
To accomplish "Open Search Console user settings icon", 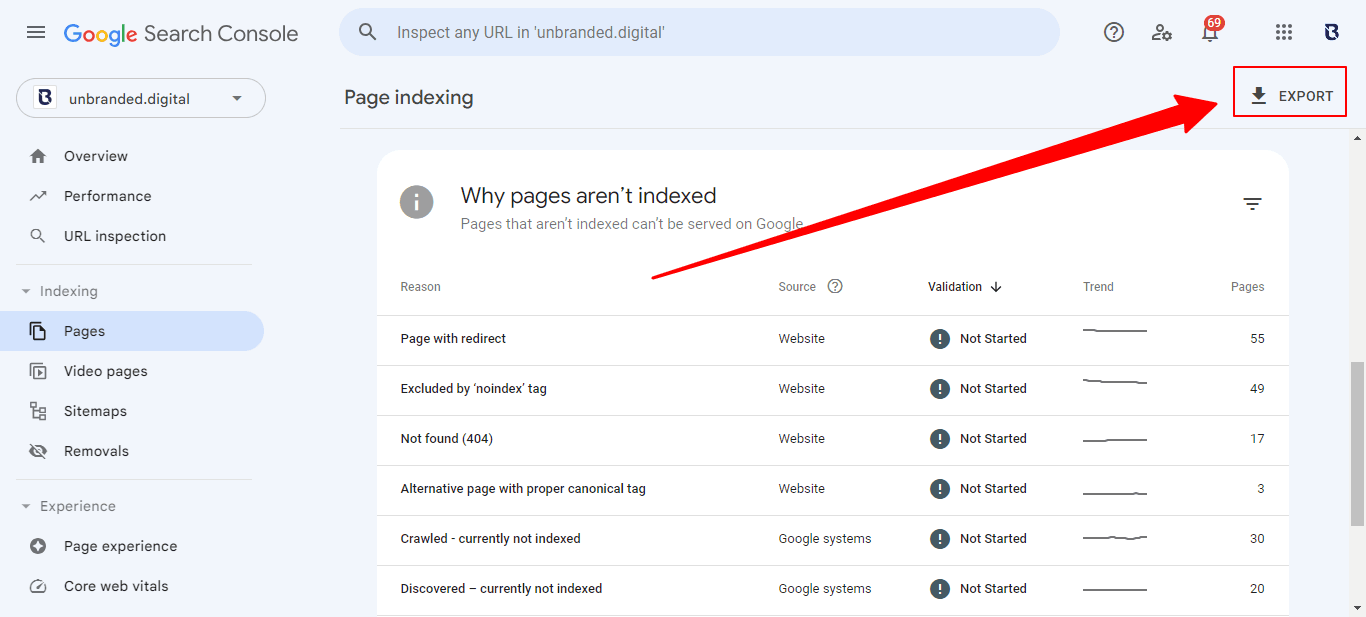I will 1162,32.
